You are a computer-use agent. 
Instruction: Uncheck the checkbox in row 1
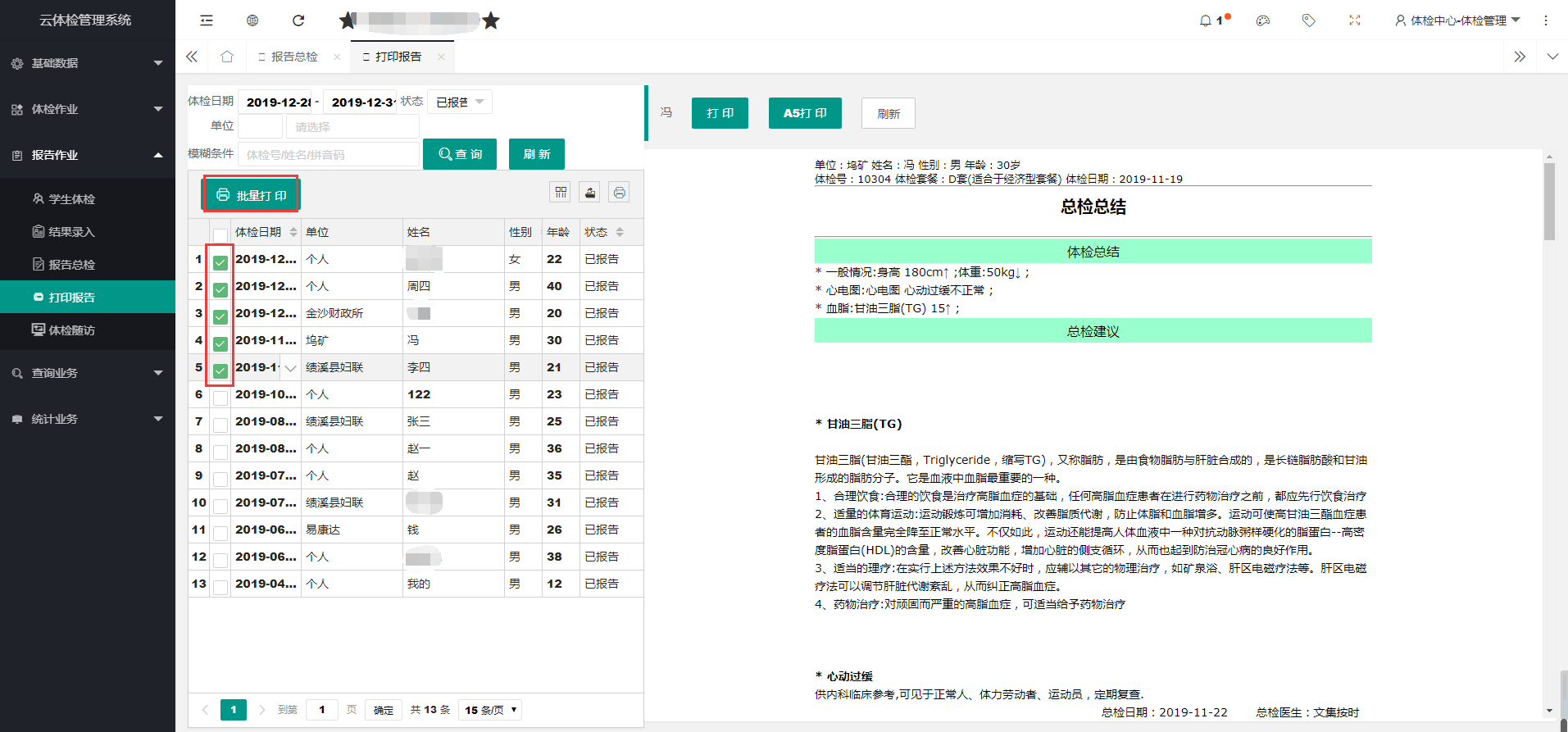point(220,262)
